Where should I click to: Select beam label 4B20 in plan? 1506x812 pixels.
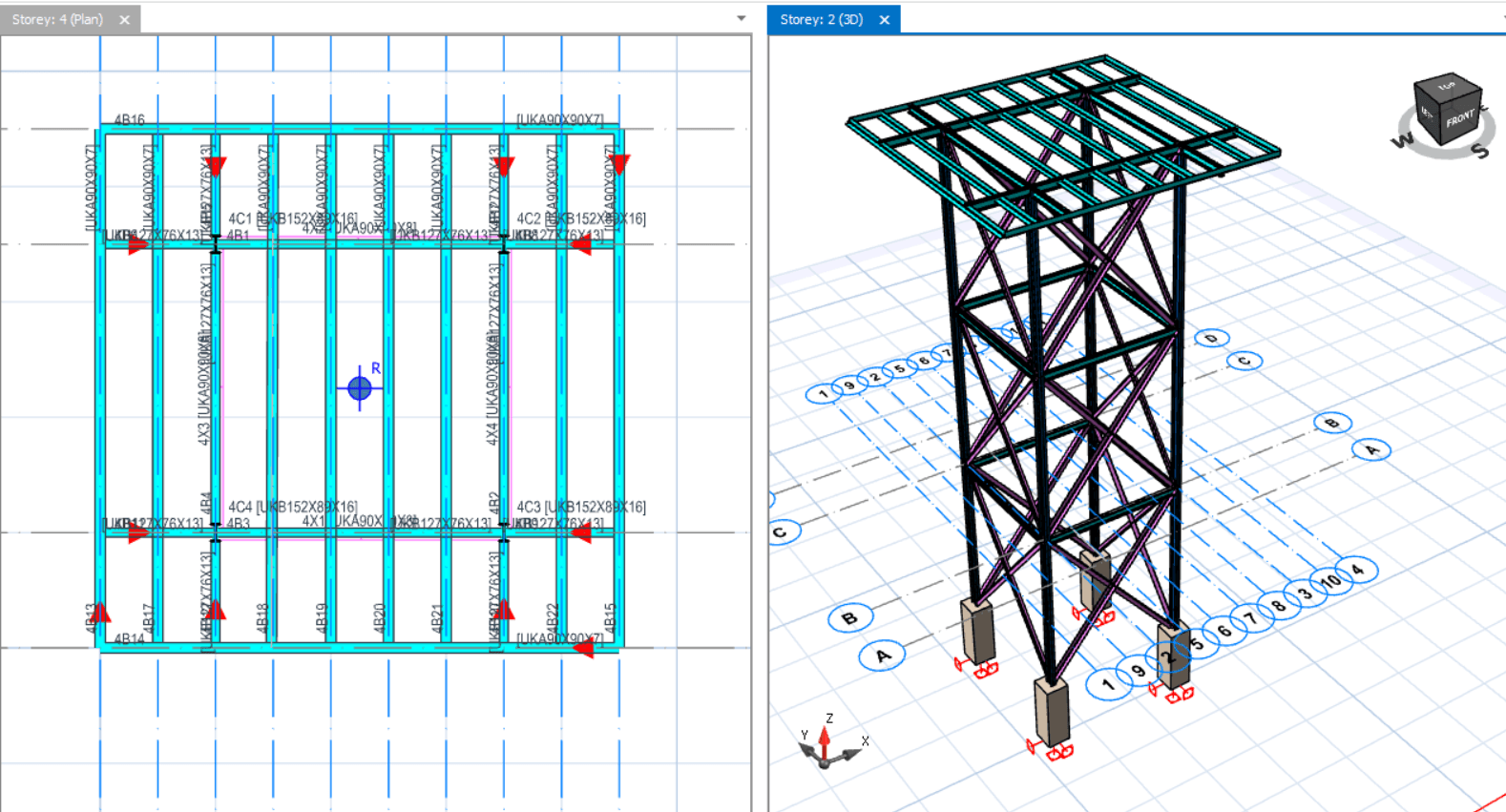pyautogui.click(x=379, y=616)
